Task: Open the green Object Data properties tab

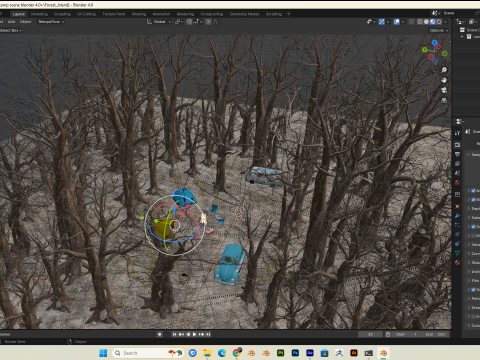Action: [457, 253]
